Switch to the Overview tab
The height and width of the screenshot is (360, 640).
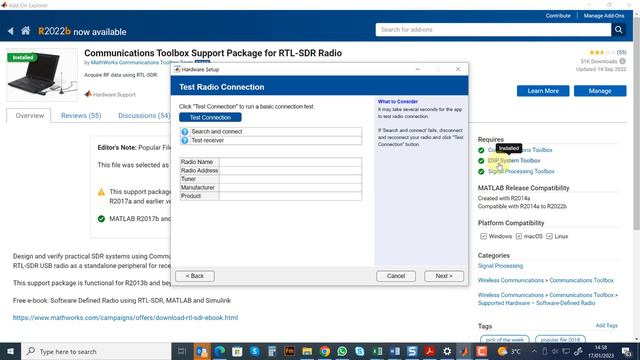pyautogui.click(x=29, y=116)
